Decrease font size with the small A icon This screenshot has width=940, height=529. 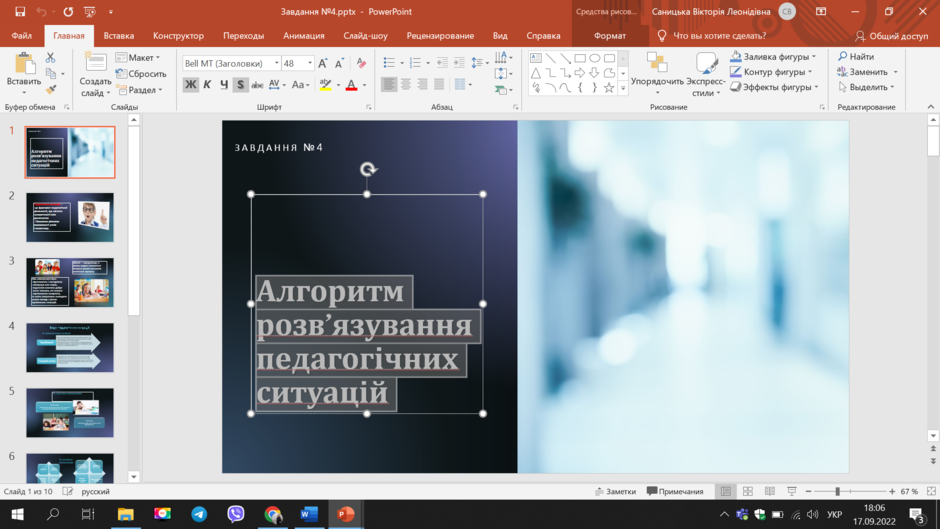339,63
